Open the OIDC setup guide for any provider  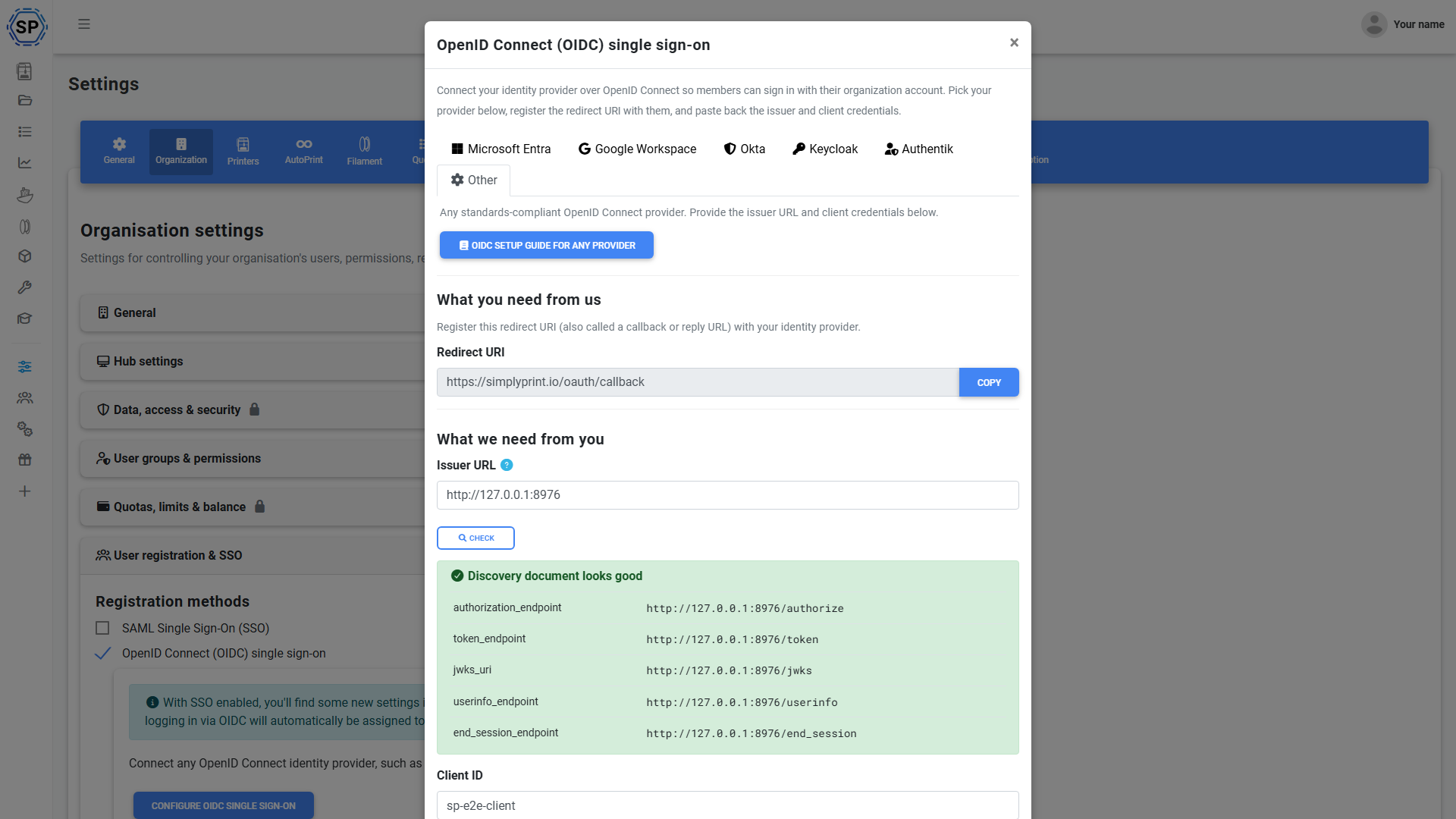(546, 246)
